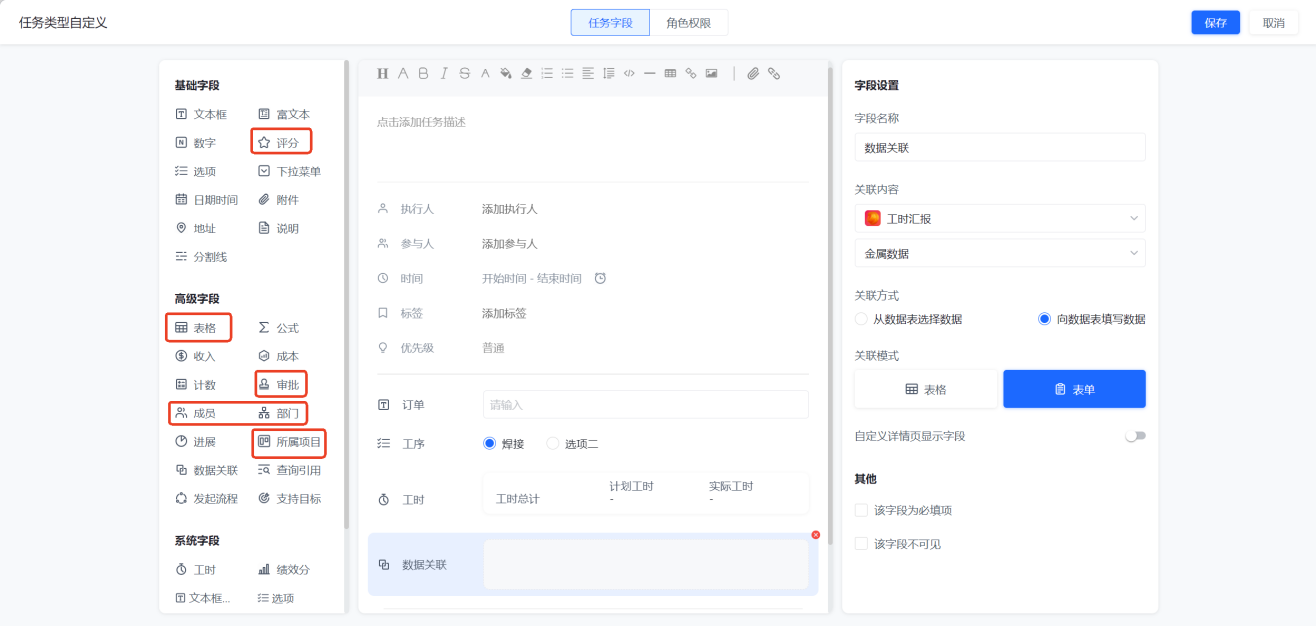Check 该字段不可见 checkbox
This screenshot has width=1316, height=626.
[x=861, y=544]
